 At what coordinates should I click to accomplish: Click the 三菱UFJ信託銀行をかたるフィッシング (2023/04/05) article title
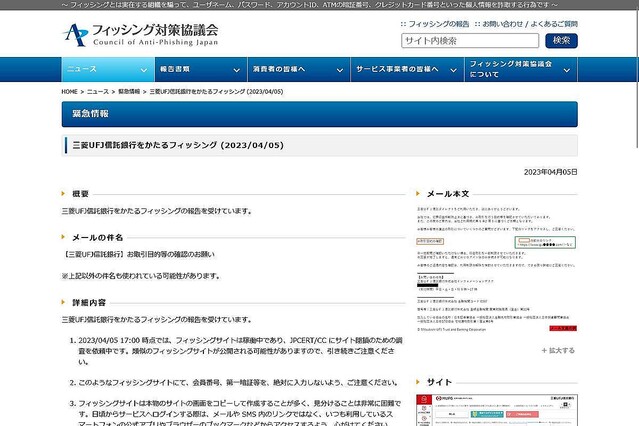(x=178, y=145)
